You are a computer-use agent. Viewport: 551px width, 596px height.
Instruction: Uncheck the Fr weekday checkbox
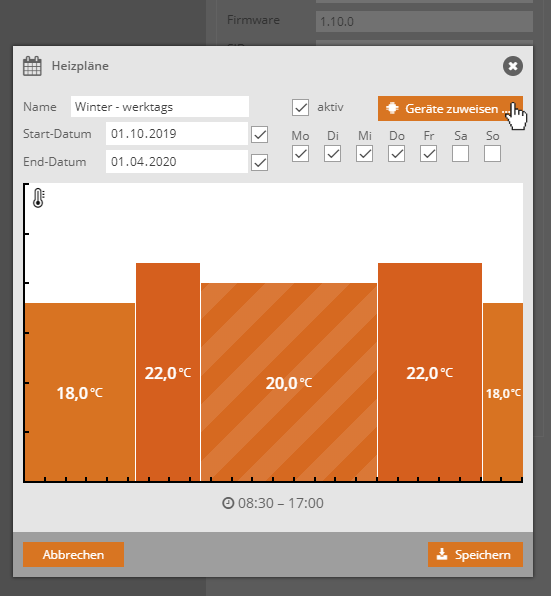428,154
